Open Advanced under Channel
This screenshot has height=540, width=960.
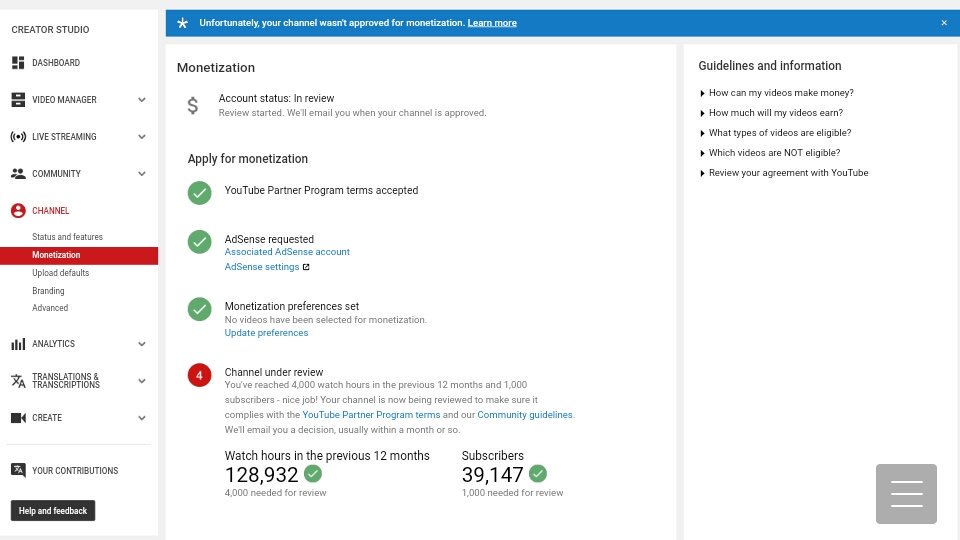click(x=50, y=308)
